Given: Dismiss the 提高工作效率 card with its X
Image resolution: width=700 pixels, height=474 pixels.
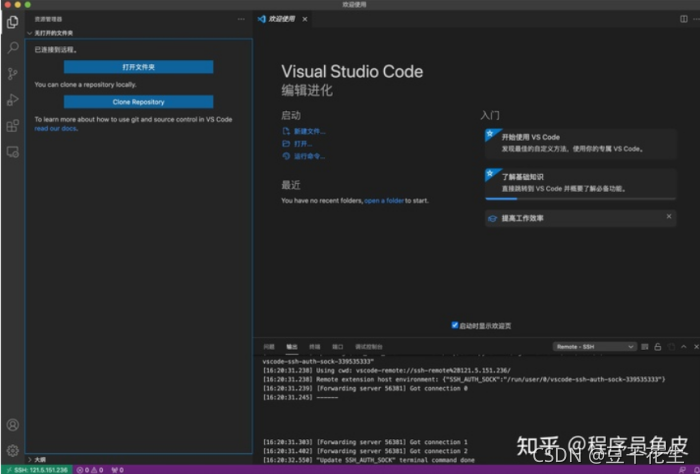Looking at the screenshot, I should 669,216.
